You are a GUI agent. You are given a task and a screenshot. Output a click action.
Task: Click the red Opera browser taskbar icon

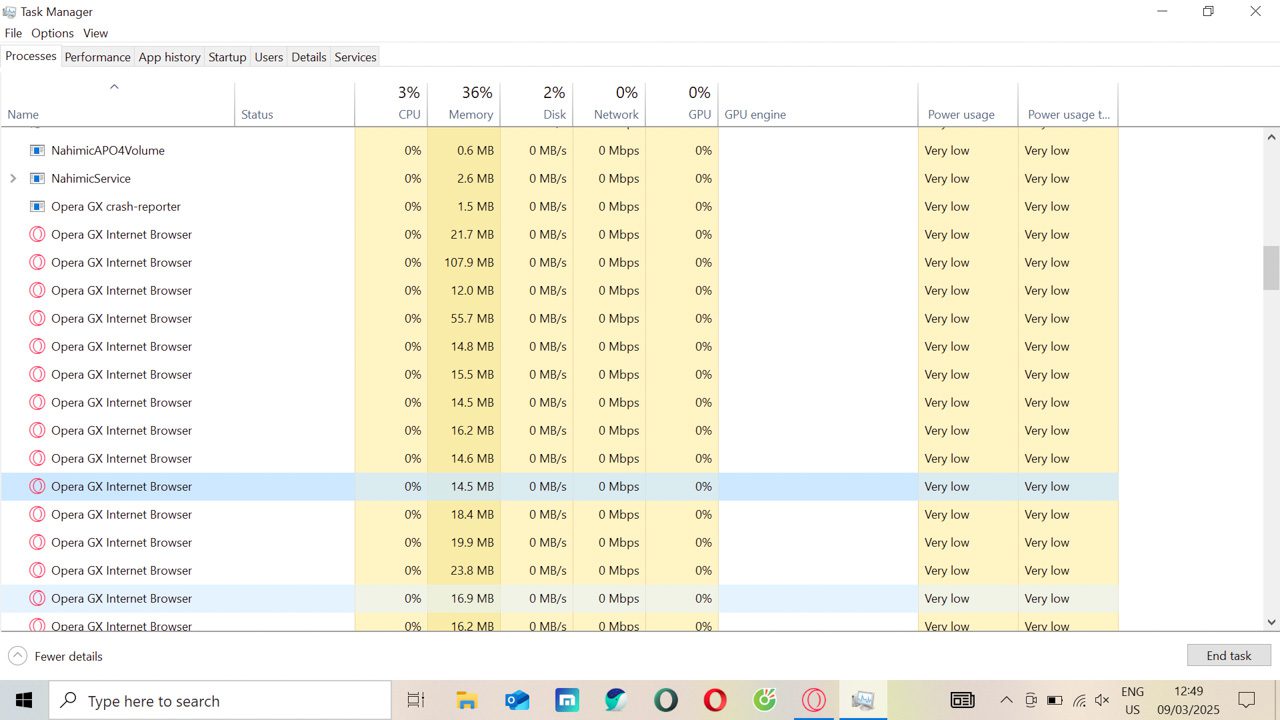click(715, 700)
